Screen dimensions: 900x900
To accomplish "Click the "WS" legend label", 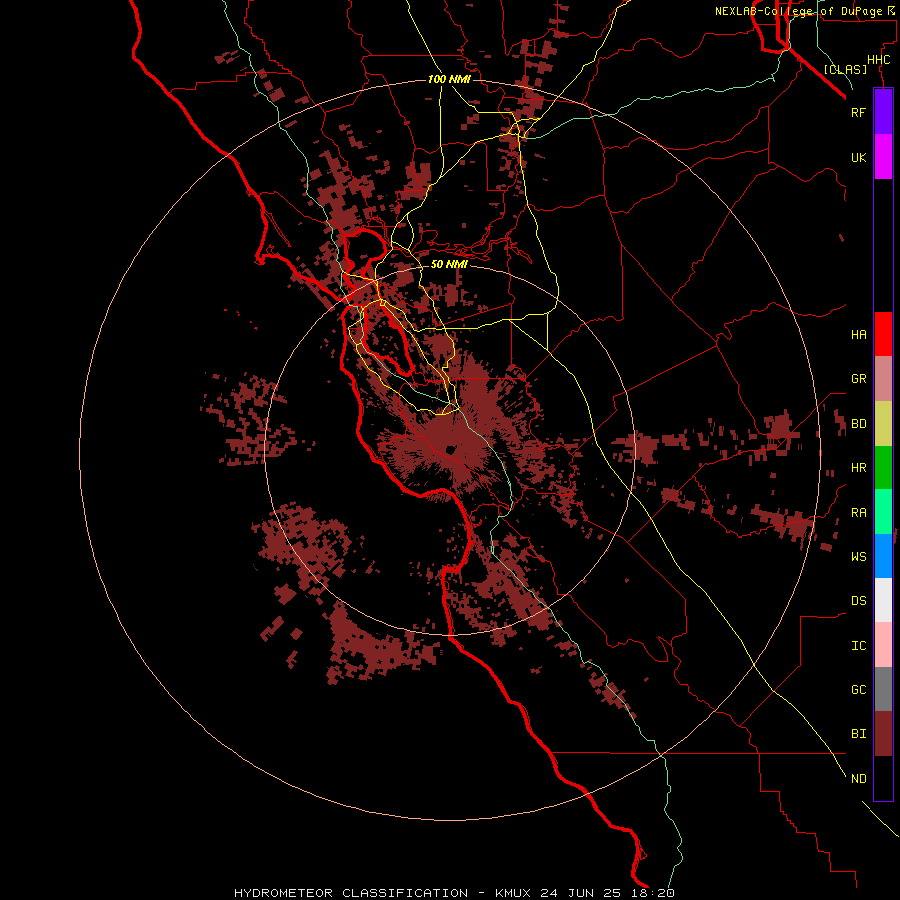I will coord(859,556).
